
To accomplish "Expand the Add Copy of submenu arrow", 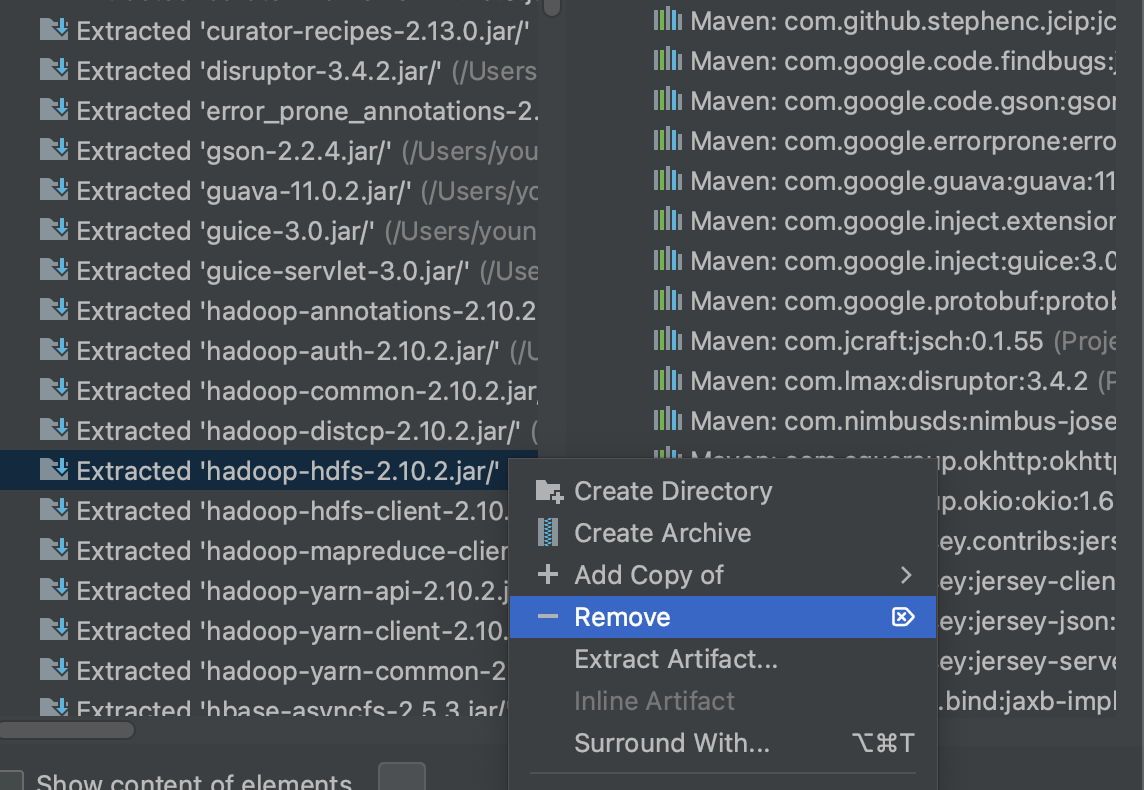I will pos(905,575).
